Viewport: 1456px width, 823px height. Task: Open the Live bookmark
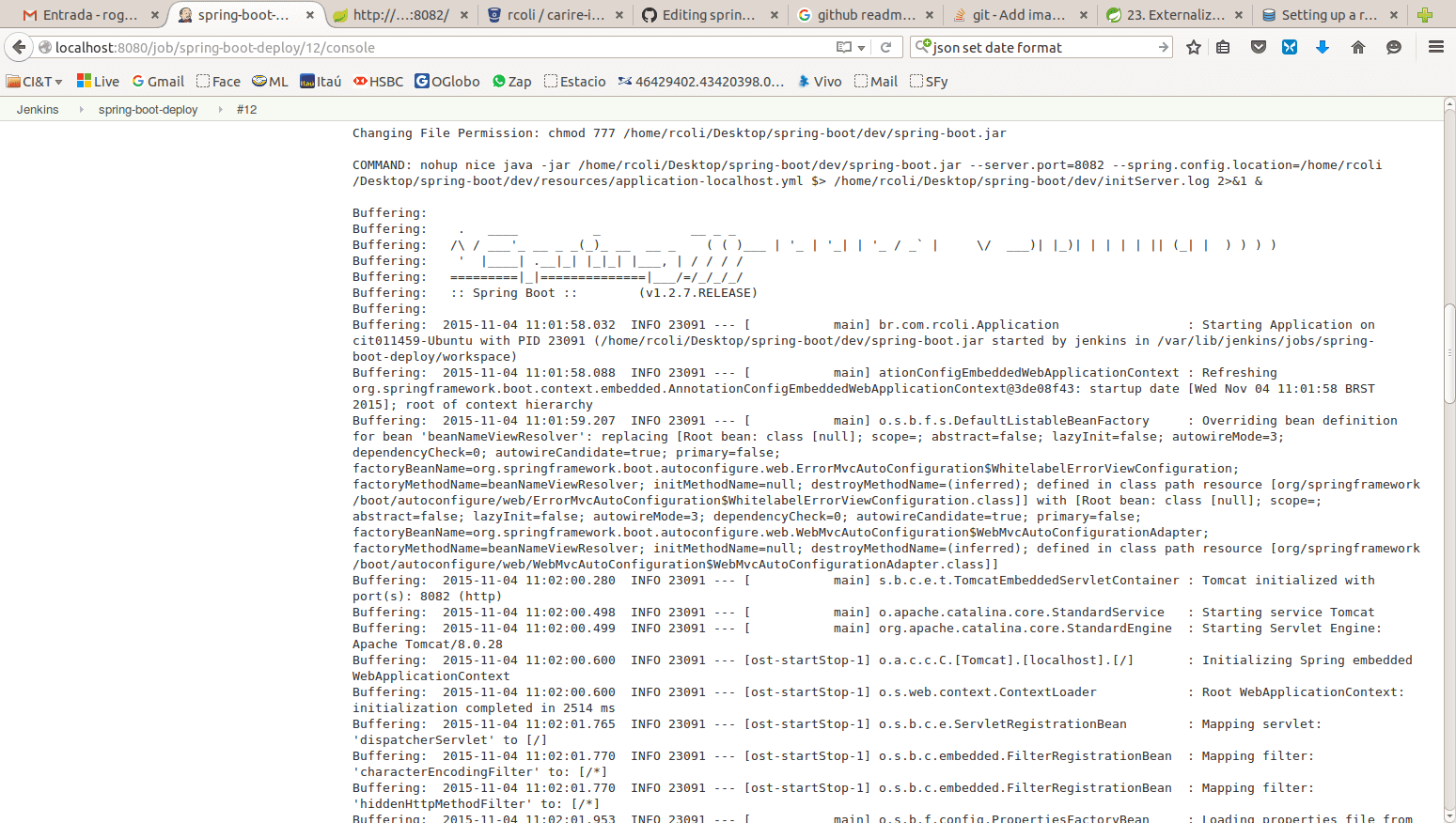98,82
